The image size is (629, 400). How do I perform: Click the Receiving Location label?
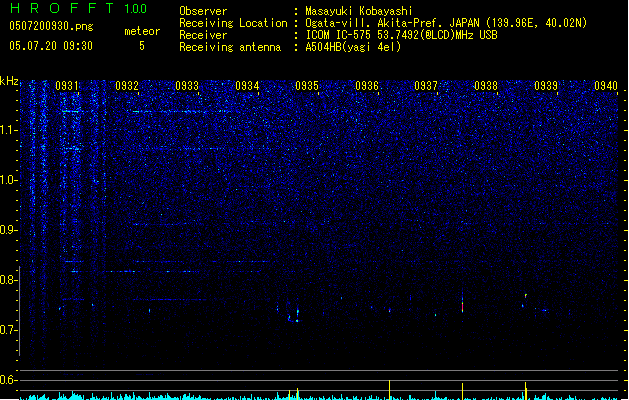(x=233, y=23)
